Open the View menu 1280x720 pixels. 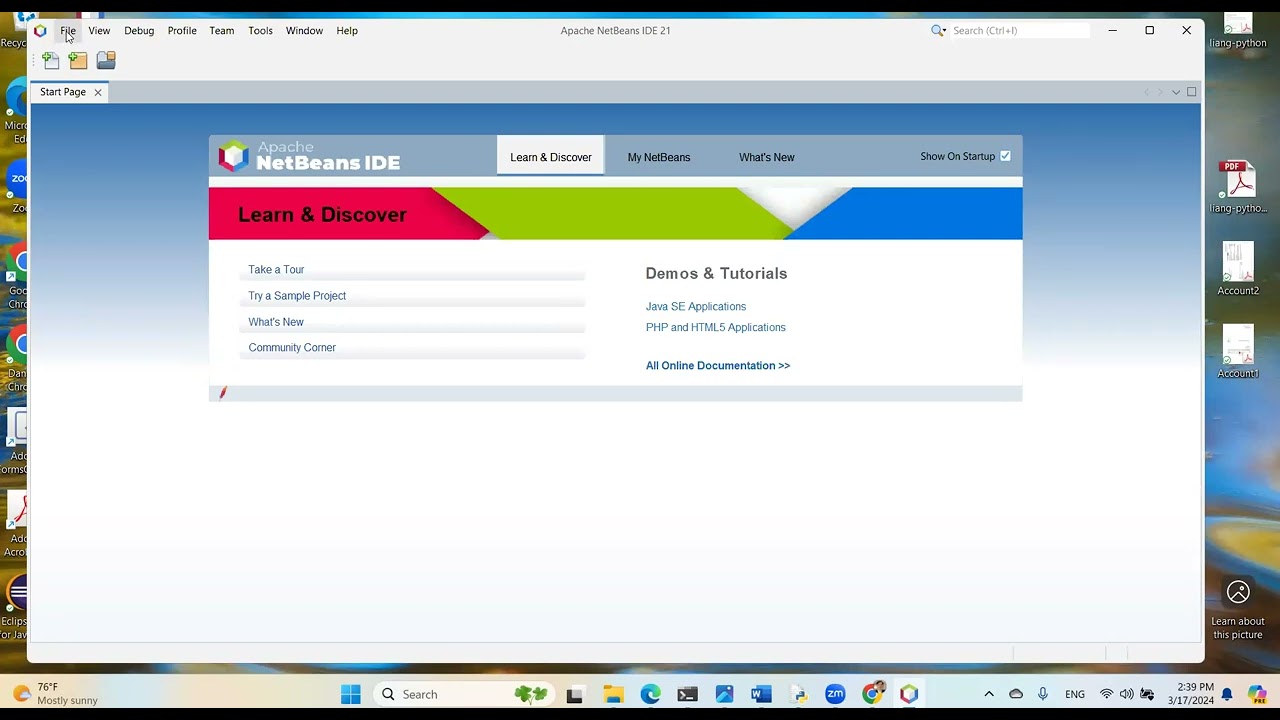point(99,31)
